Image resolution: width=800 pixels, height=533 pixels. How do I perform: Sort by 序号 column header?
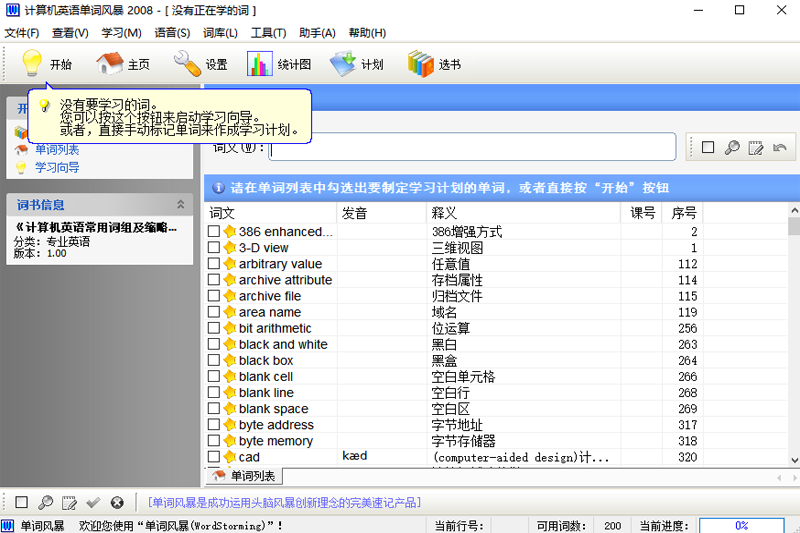(x=683, y=213)
